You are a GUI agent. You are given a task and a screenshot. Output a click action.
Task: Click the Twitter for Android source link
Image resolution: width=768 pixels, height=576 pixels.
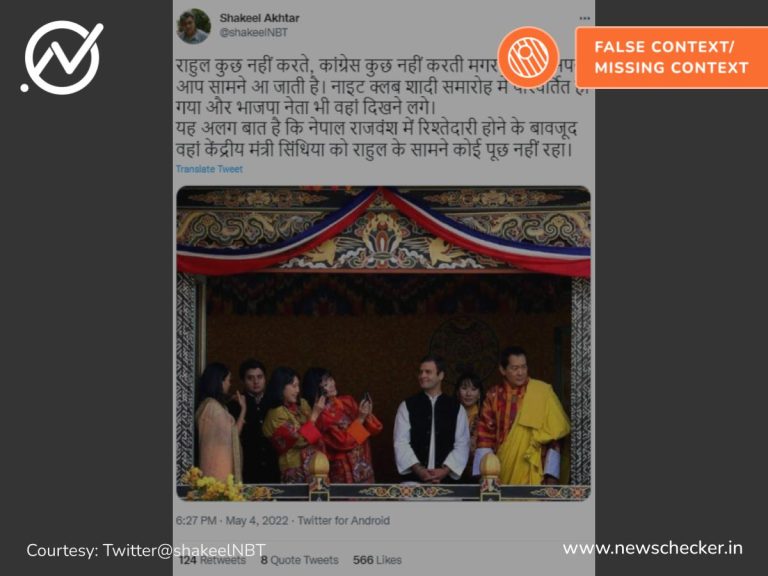343,520
